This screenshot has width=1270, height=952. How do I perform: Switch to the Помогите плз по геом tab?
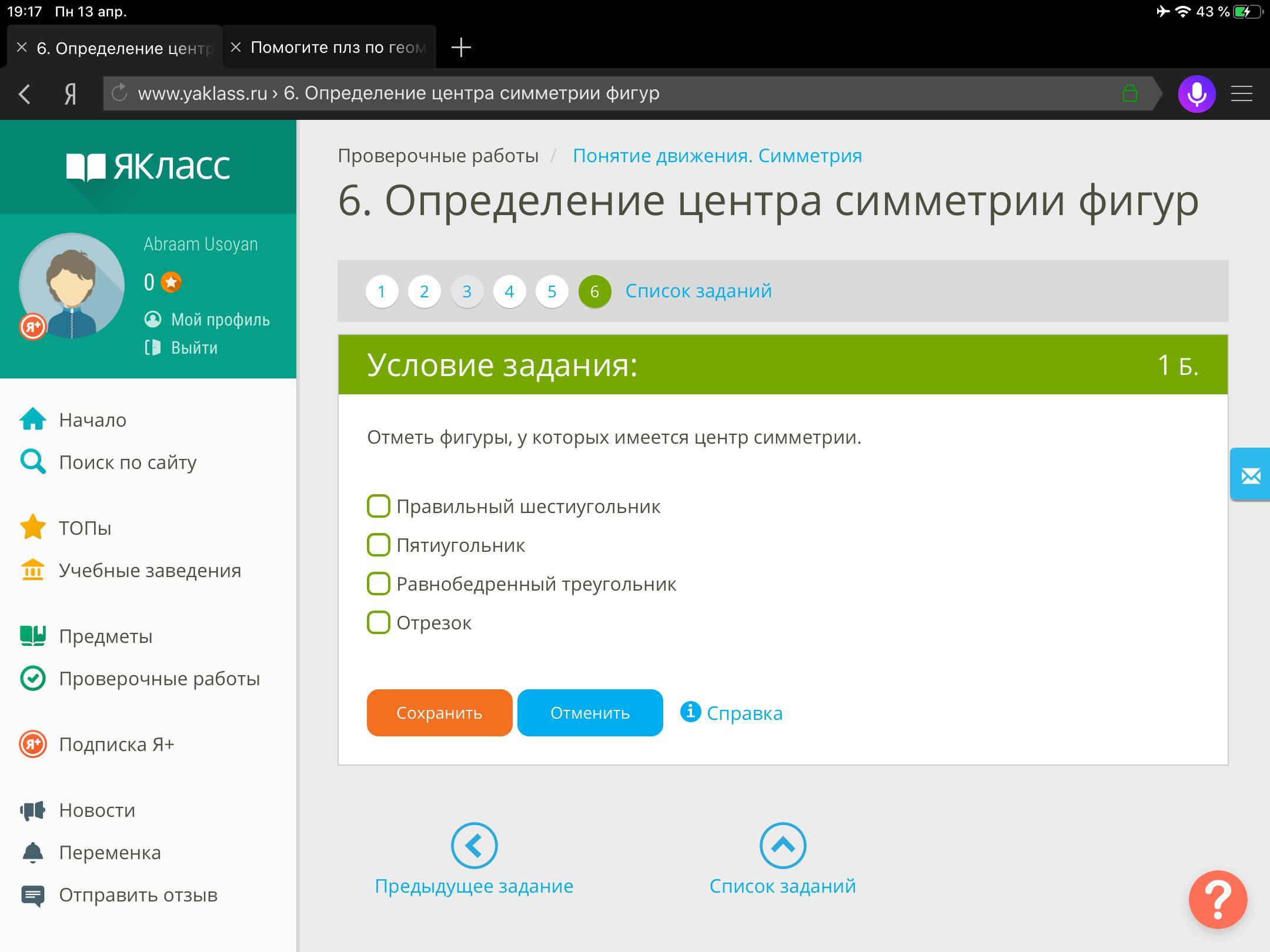tap(337, 48)
